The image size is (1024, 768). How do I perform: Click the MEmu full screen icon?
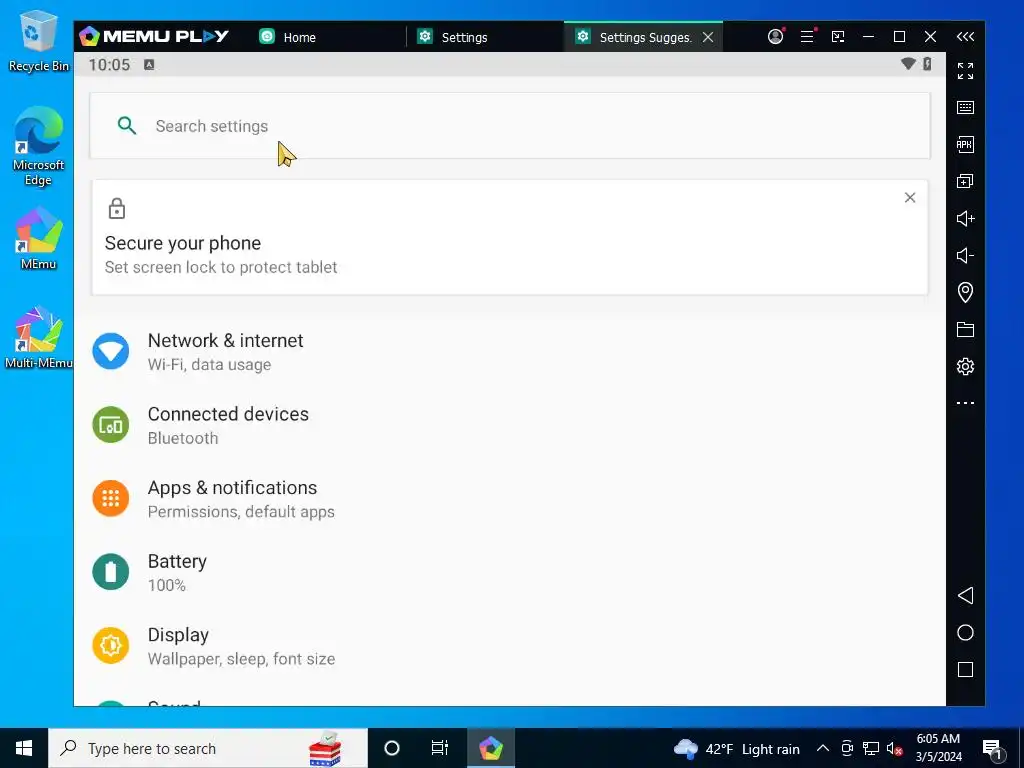pyautogui.click(x=965, y=71)
